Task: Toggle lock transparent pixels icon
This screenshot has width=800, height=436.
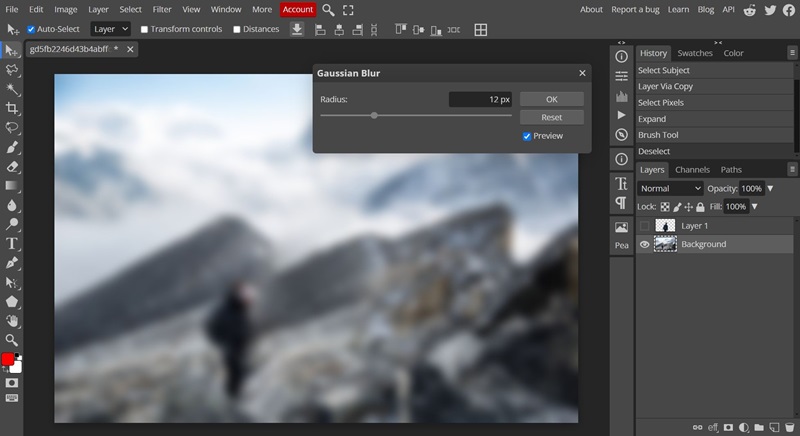Action: (x=665, y=207)
